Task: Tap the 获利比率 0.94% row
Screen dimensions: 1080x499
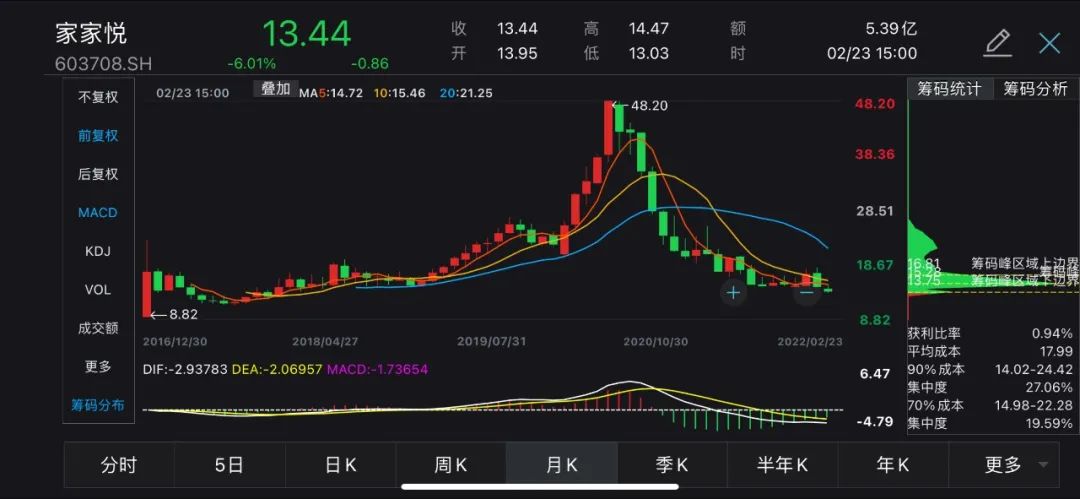Action: [x=990, y=334]
